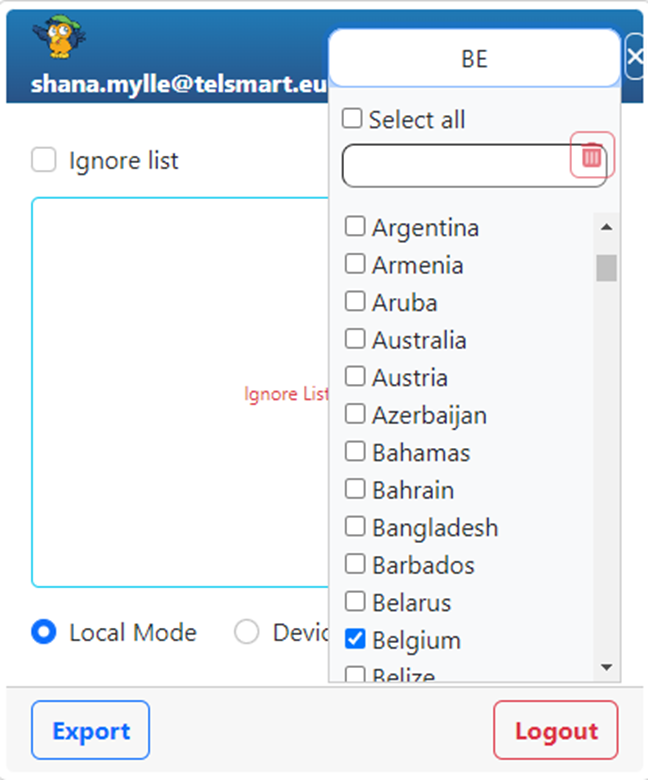Select Argentina in the country list
The image size is (648, 780).
click(355, 227)
